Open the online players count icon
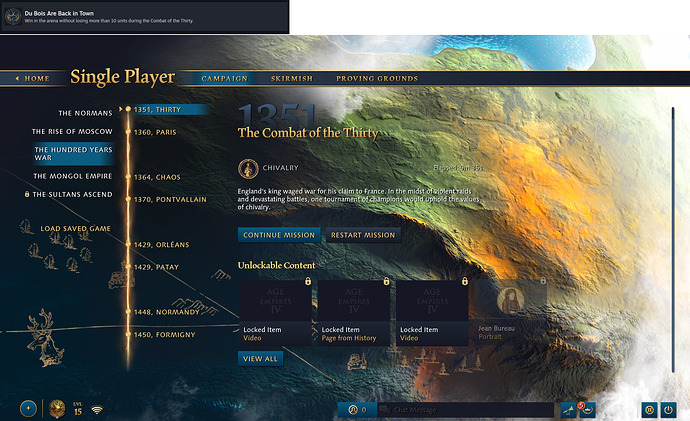The height and width of the screenshot is (421, 690). tap(354, 409)
